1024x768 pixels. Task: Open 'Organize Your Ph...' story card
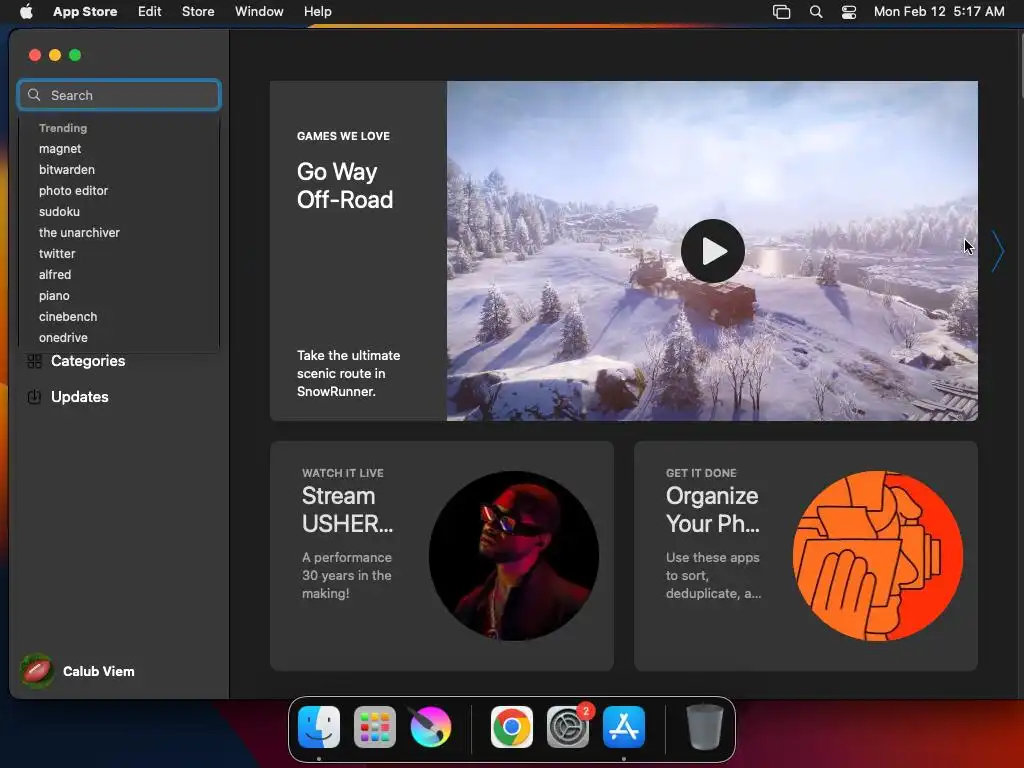[x=805, y=556]
